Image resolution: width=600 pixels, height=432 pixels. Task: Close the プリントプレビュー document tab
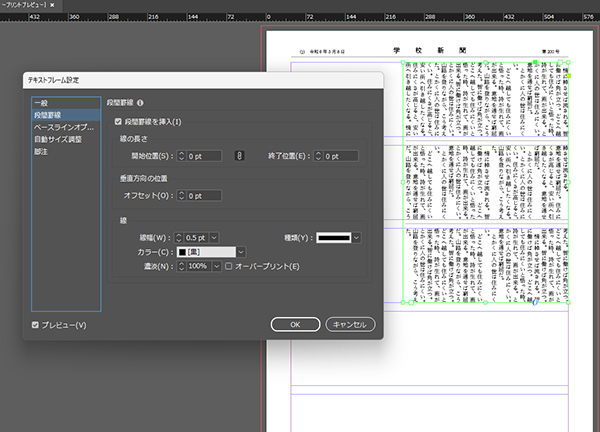click(52, 5)
